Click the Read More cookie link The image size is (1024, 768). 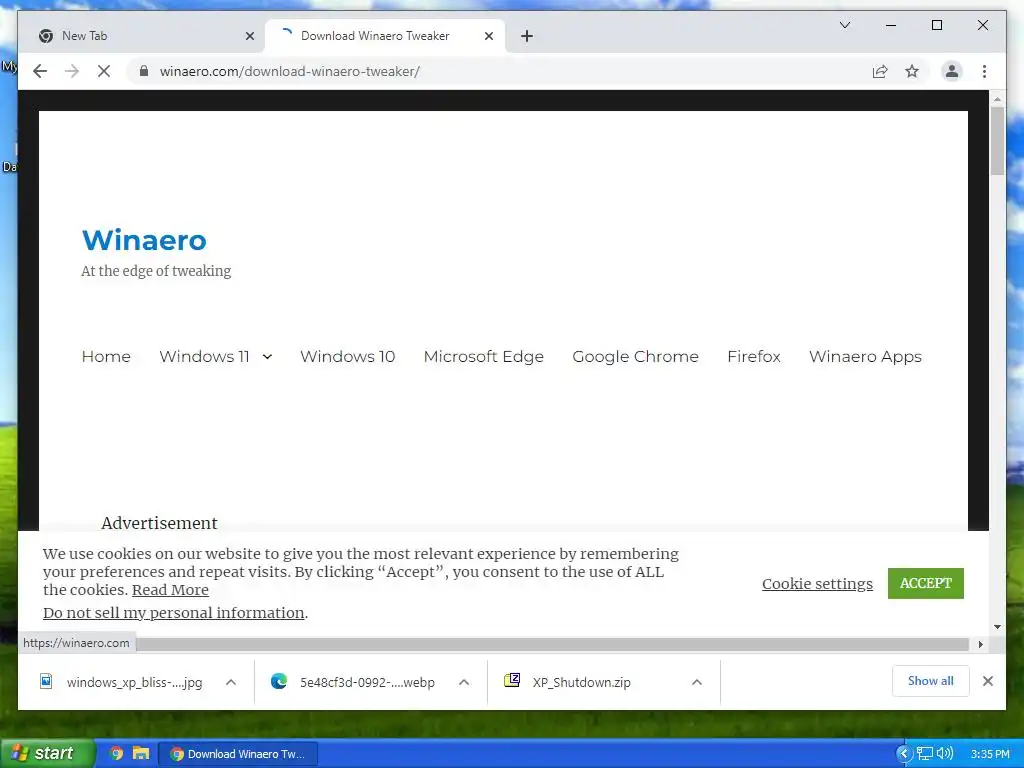[170, 590]
